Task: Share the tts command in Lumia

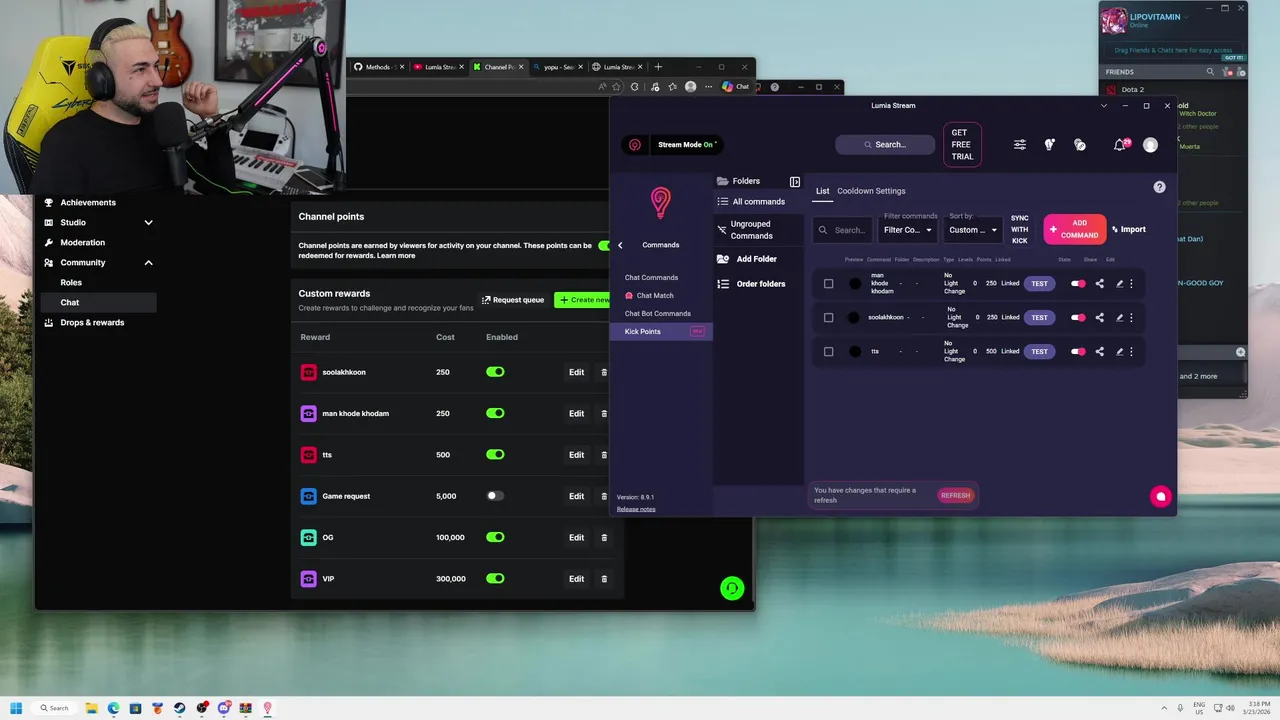Action: (x=1099, y=352)
